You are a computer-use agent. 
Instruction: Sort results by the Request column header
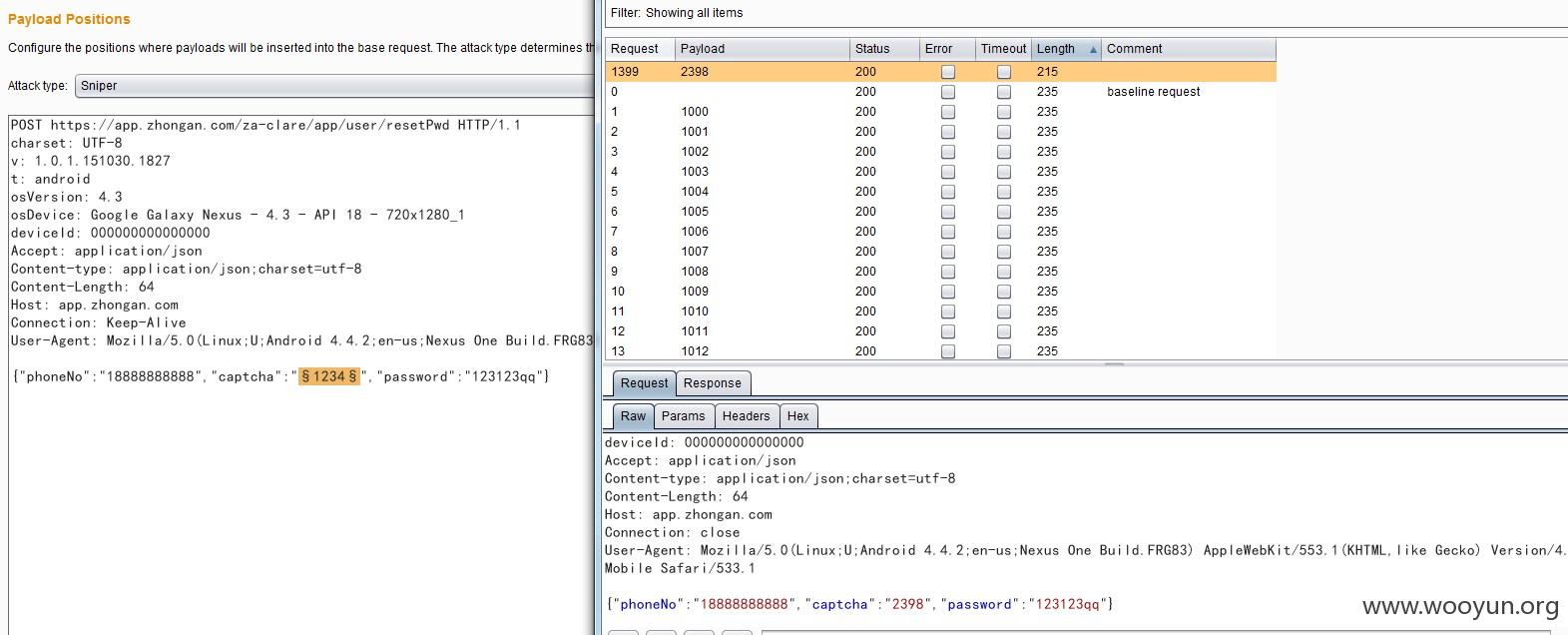(640, 49)
